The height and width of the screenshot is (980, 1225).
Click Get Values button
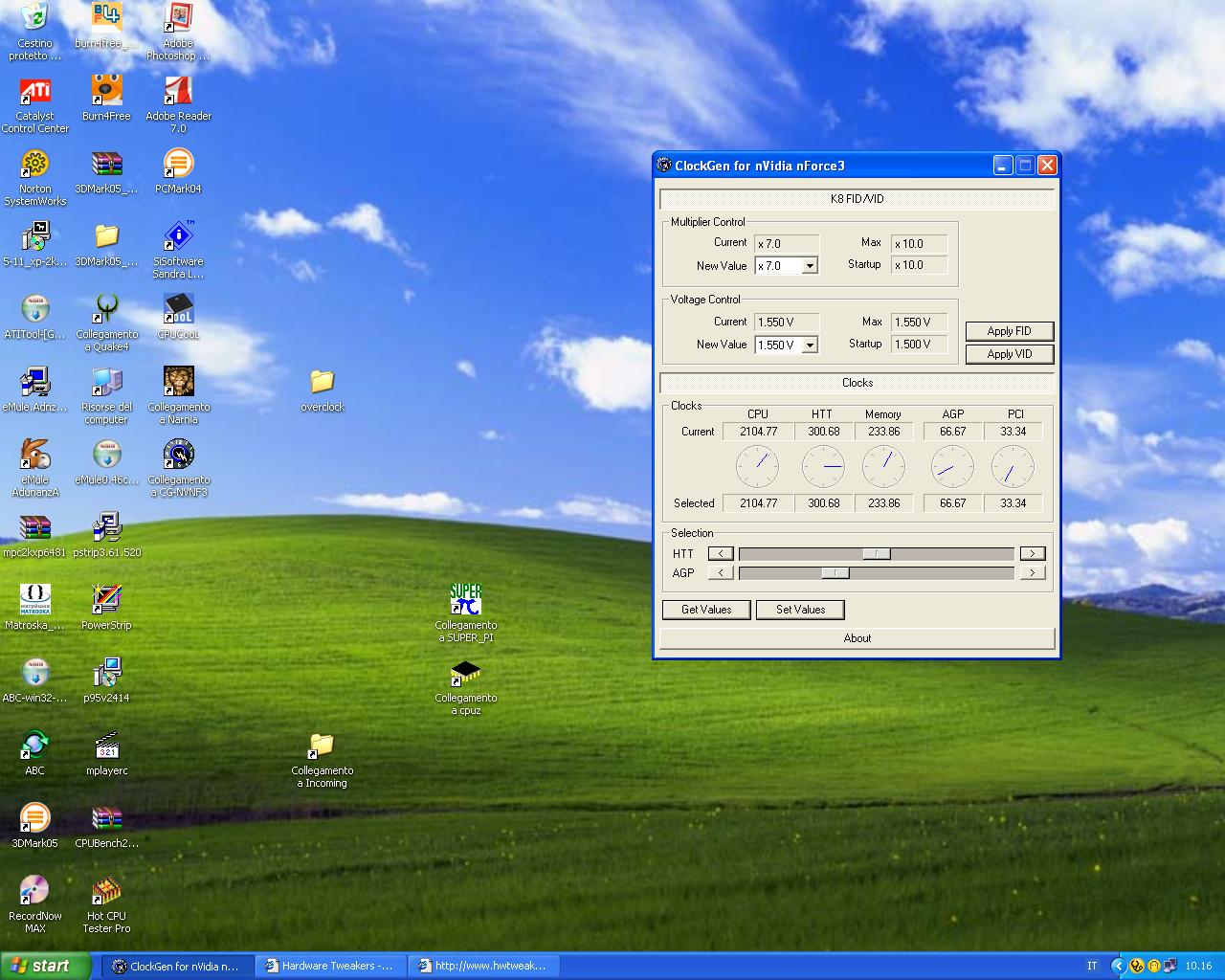click(x=706, y=610)
